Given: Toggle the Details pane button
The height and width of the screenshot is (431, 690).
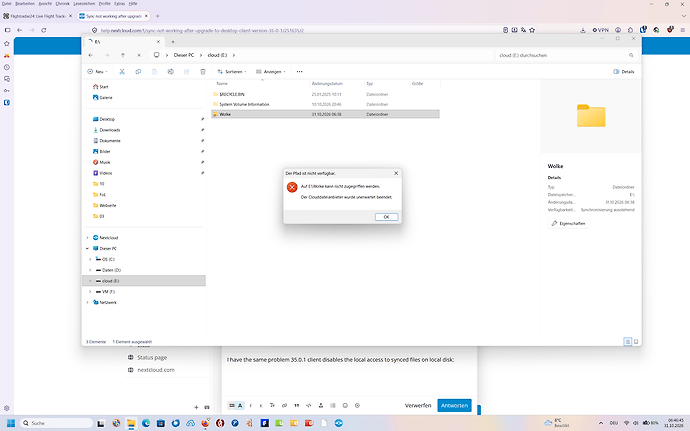Looking at the screenshot, I should point(624,71).
